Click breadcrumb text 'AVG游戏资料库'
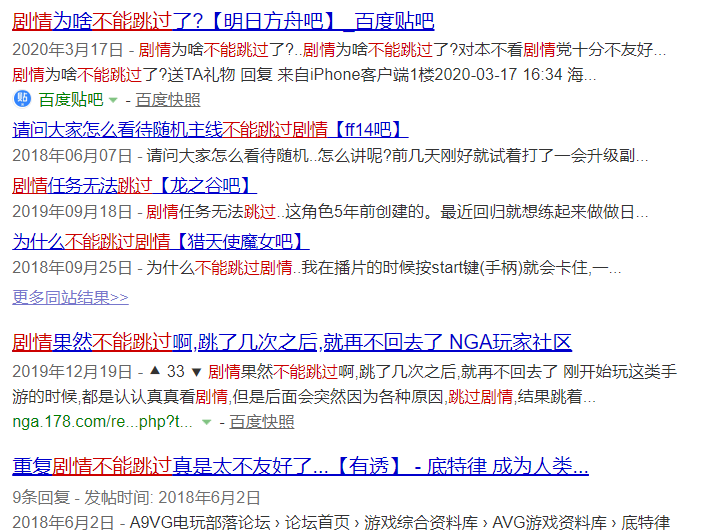Screen dimensions: 710x531 point(549,522)
